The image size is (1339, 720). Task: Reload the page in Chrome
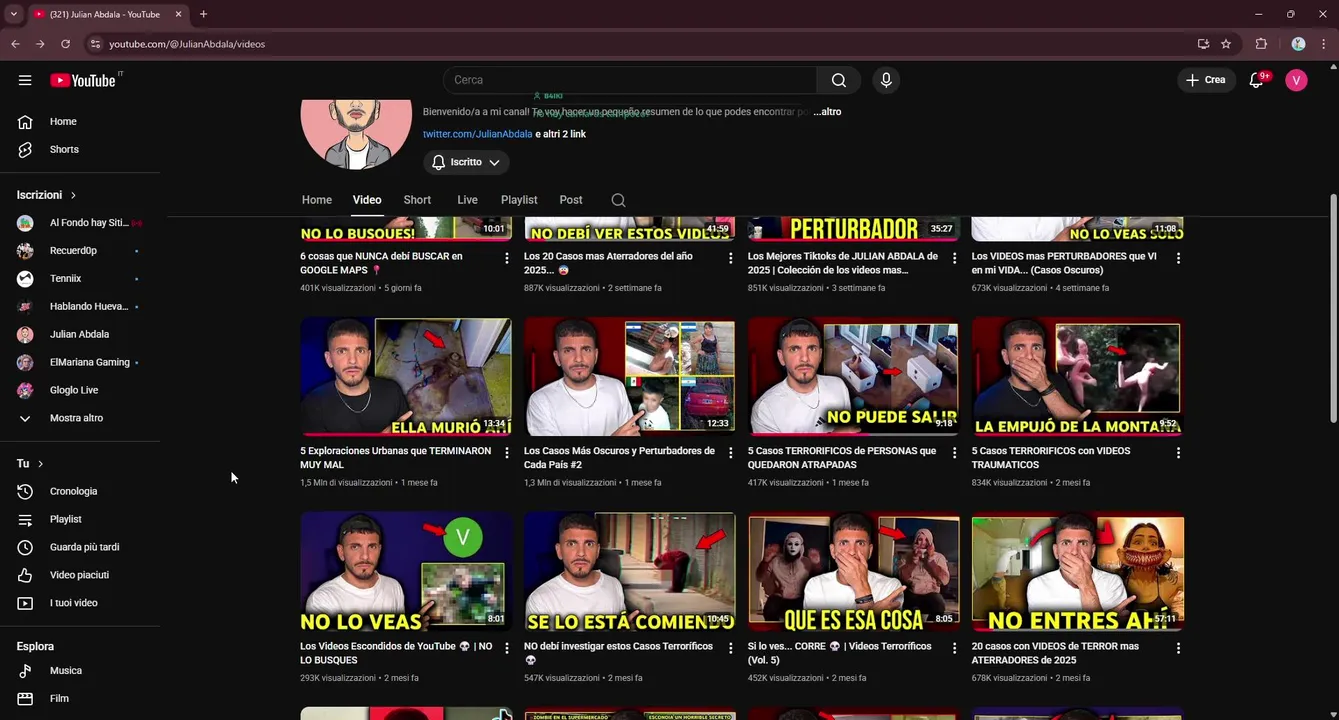65,44
